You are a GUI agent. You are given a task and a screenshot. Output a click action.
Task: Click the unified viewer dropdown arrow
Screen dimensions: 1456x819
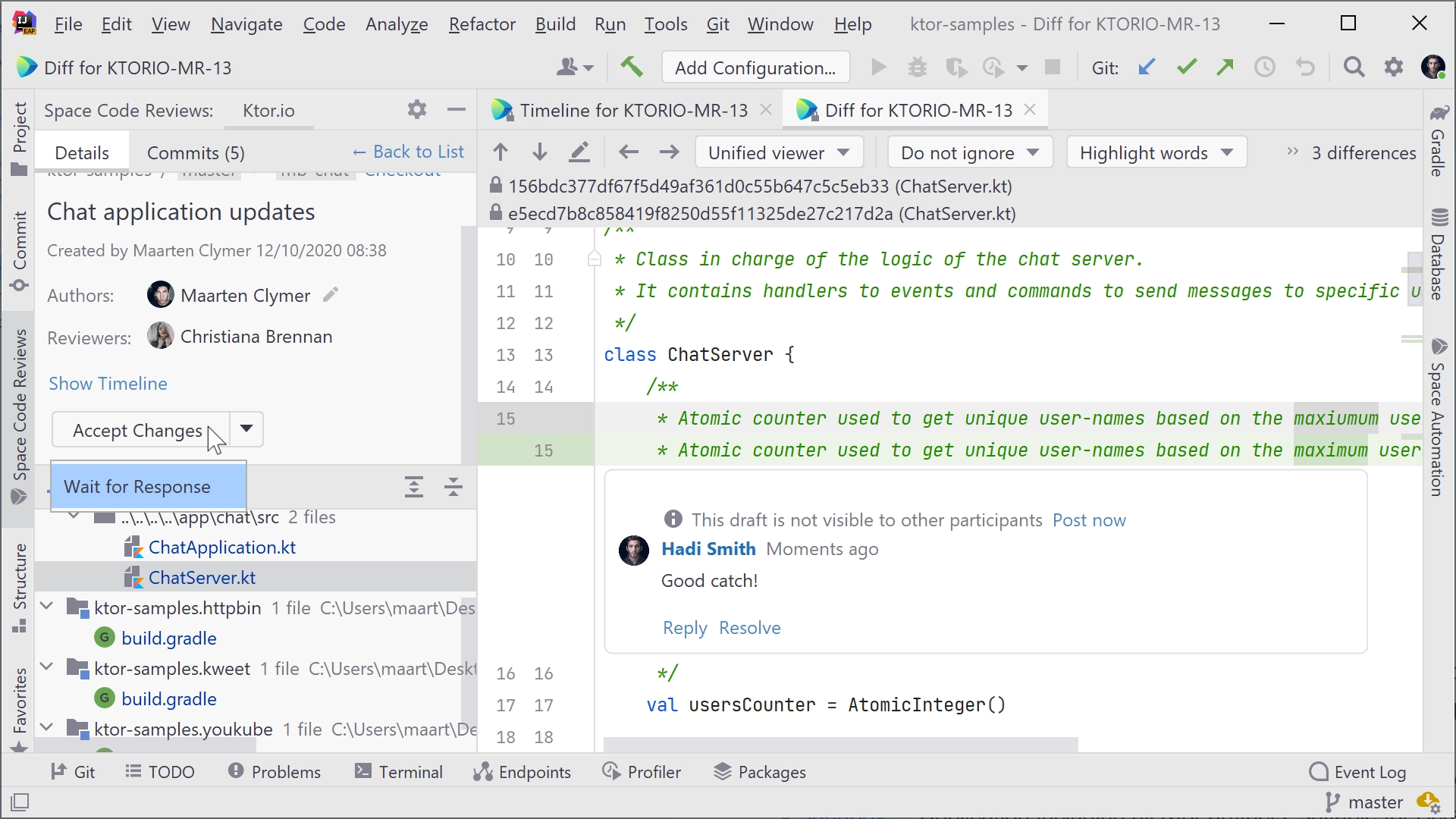click(x=845, y=152)
